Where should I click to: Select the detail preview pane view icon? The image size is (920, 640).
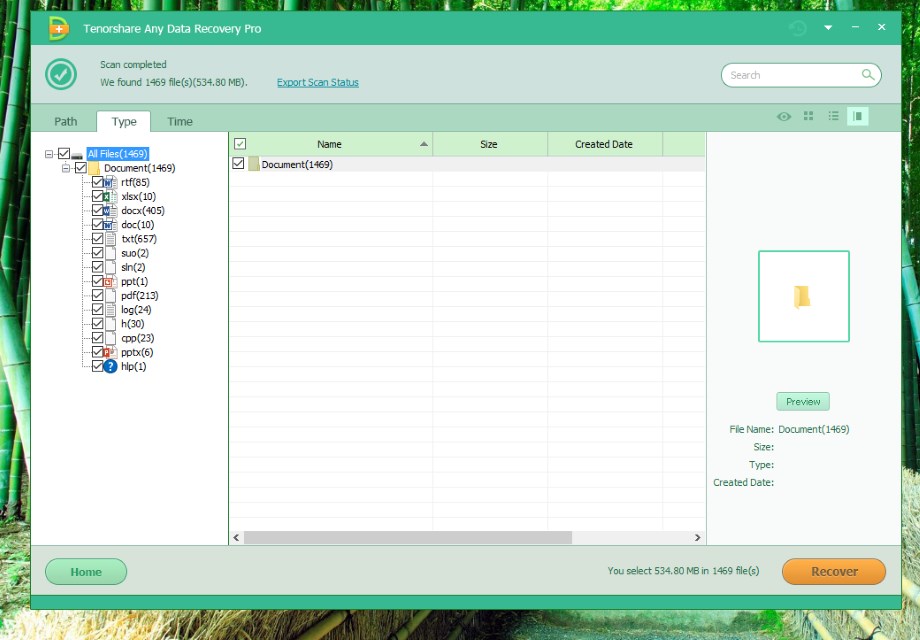[857, 117]
